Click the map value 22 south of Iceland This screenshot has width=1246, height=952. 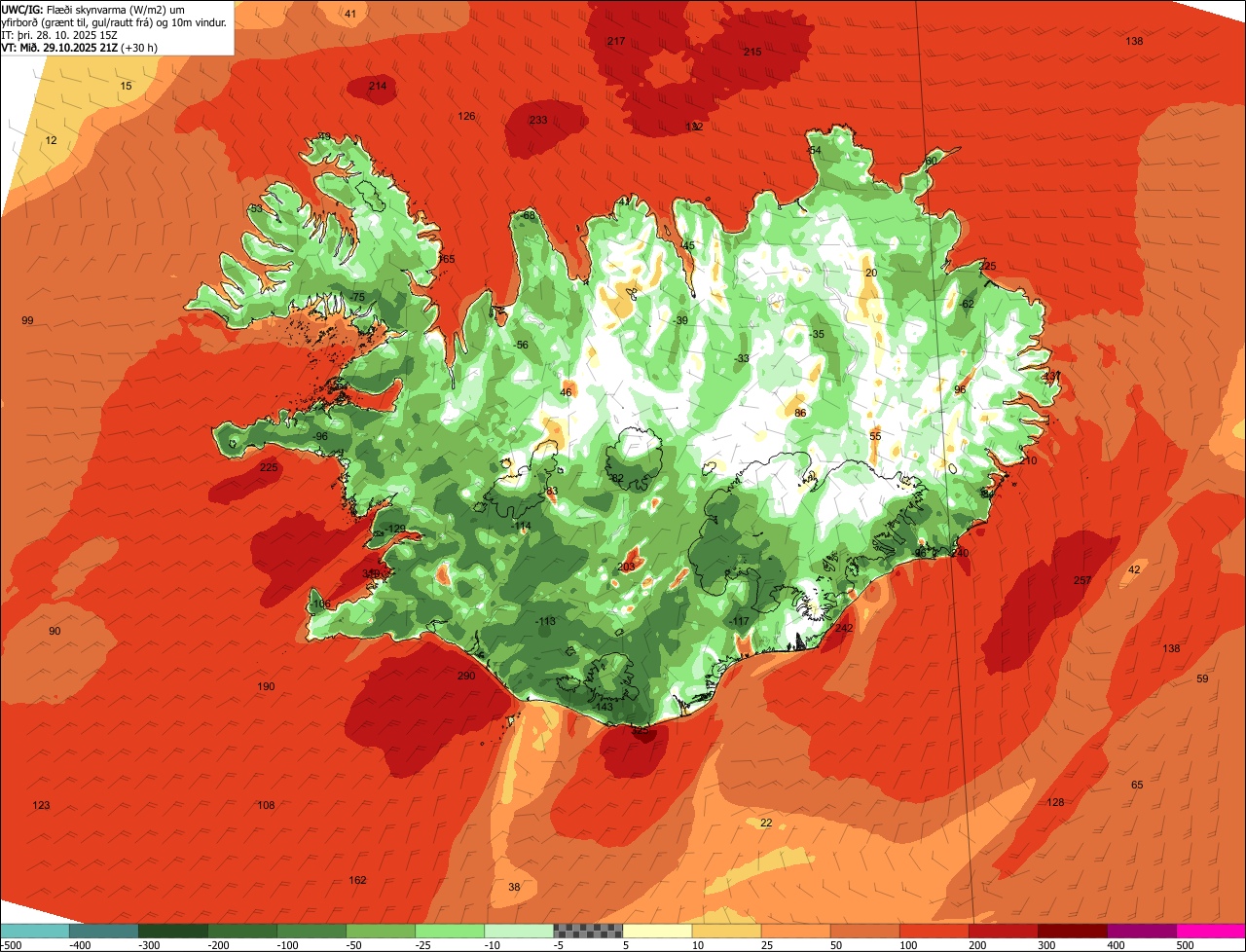pyautogui.click(x=766, y=823)
